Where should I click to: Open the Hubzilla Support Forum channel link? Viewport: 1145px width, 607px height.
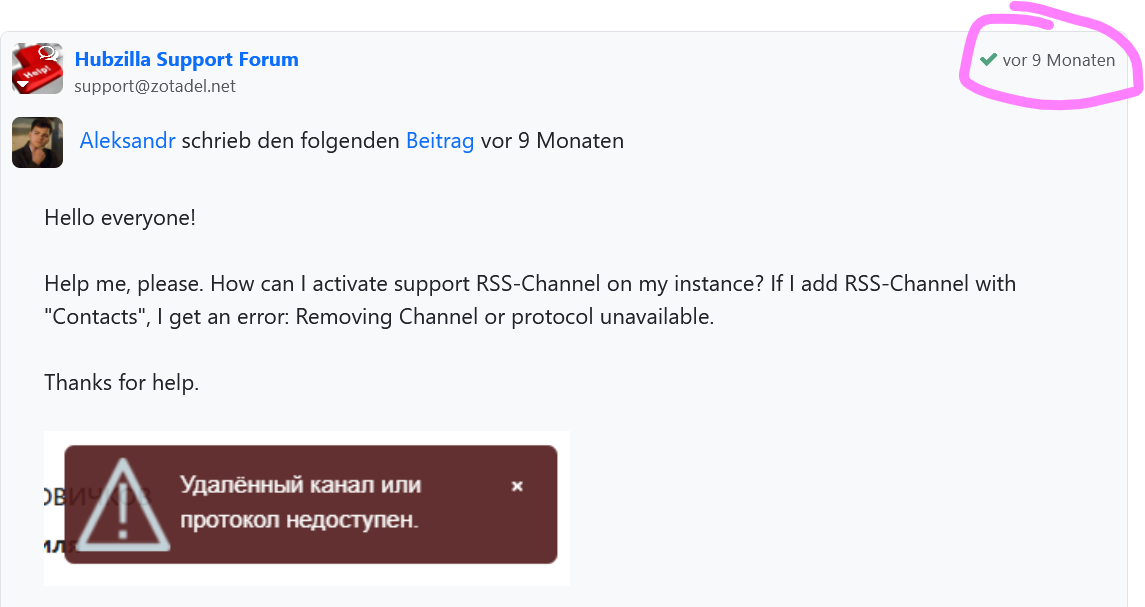click(186, 59)
